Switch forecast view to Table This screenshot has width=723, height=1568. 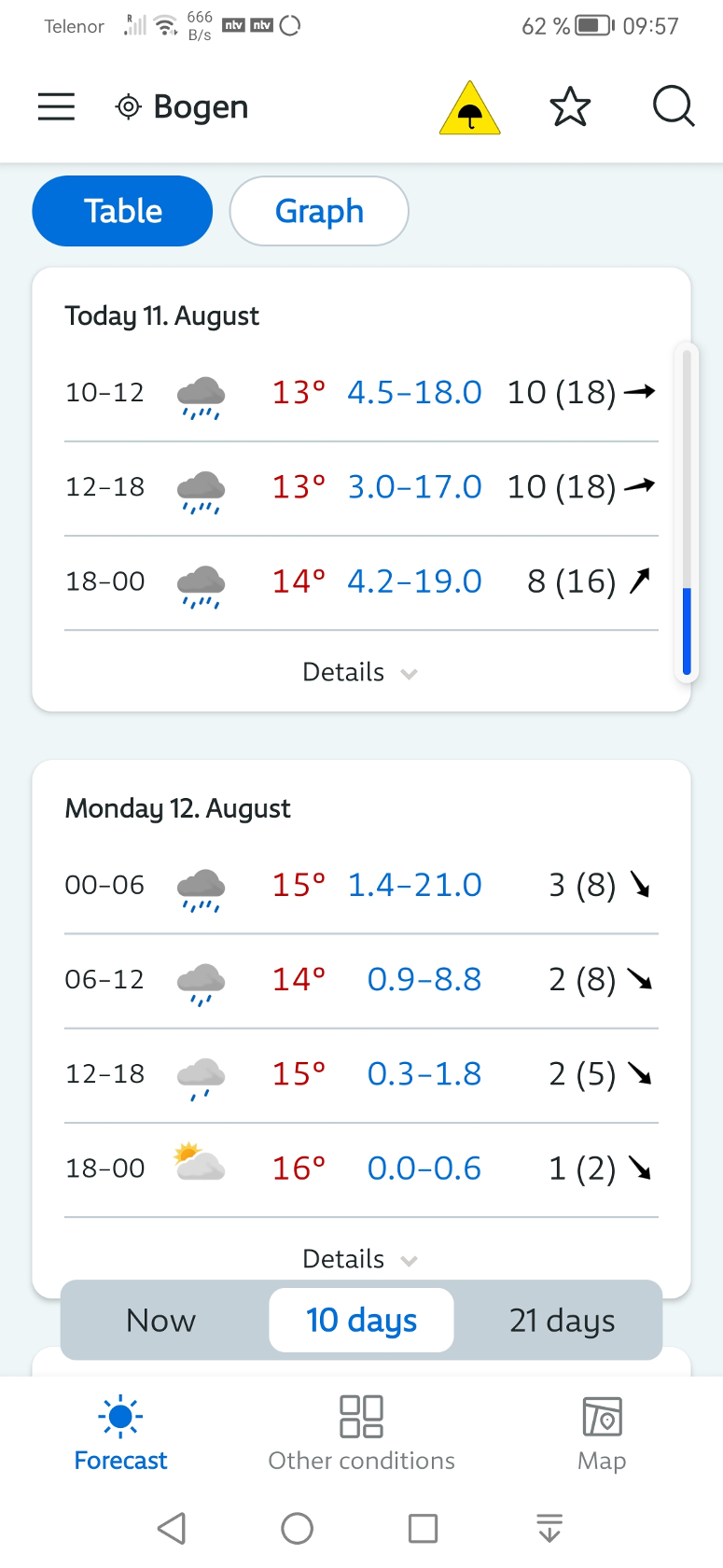point(121,211)
